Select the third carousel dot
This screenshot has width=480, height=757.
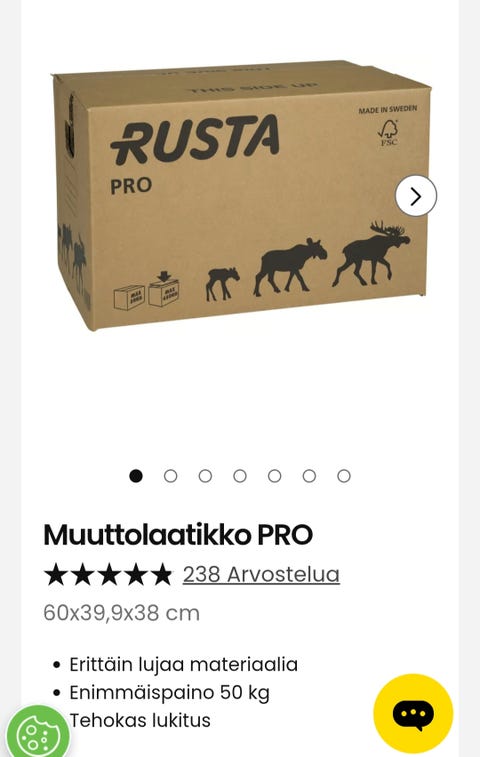coord(205,476)
